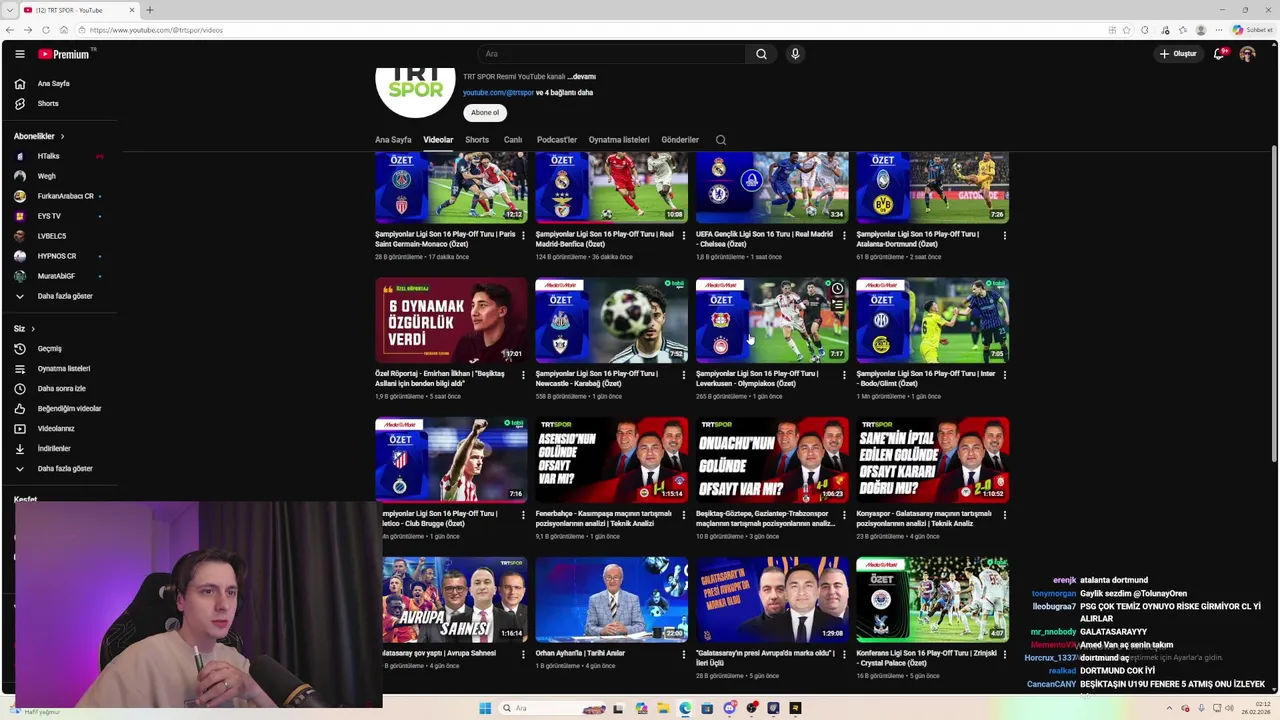Open the Discord taskbar icon
The width and height of the screenshot is (1280, 720).
(729, 708)
